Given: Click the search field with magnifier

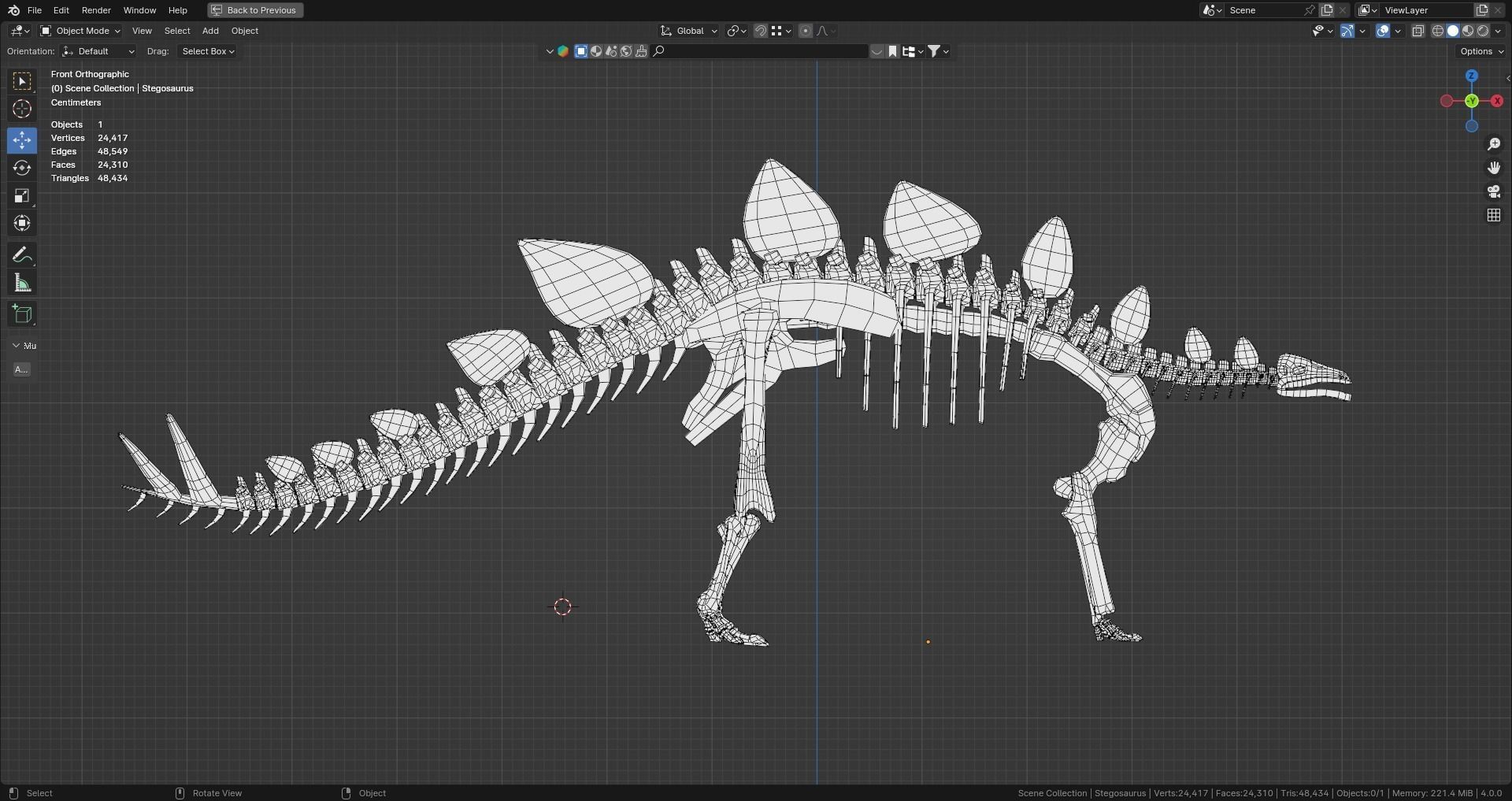Looking at the screenshot, I should pyautogui.click(x=759, y=51).
